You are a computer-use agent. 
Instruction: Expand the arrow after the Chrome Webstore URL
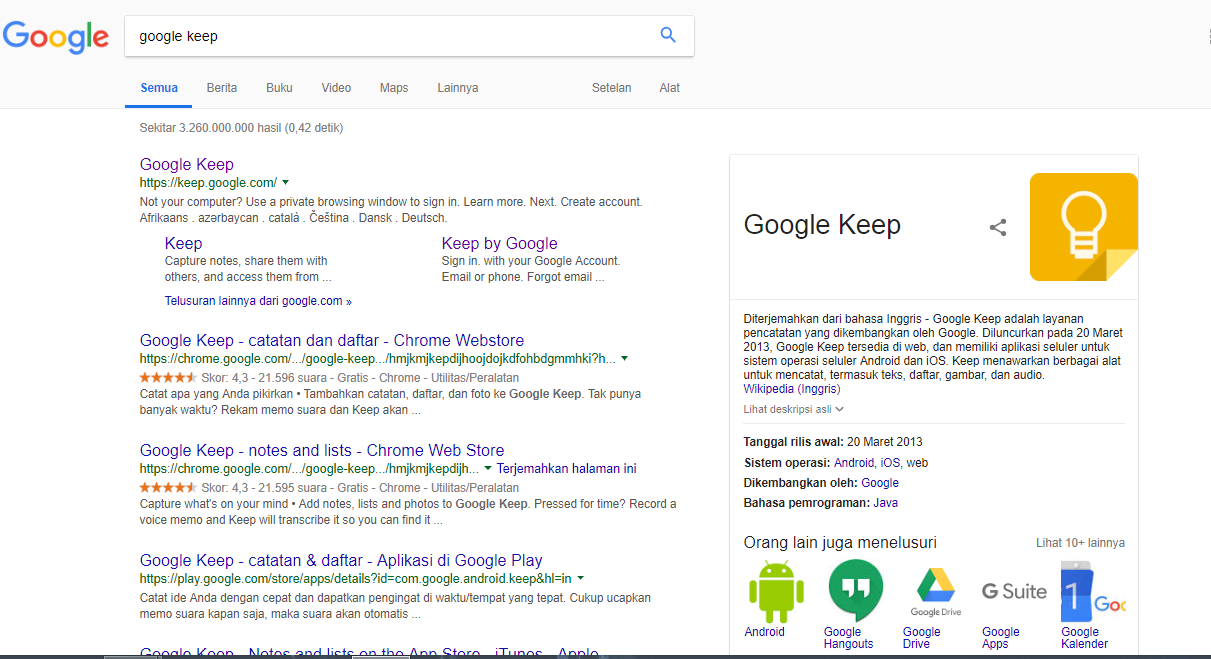tap(625, 358)
